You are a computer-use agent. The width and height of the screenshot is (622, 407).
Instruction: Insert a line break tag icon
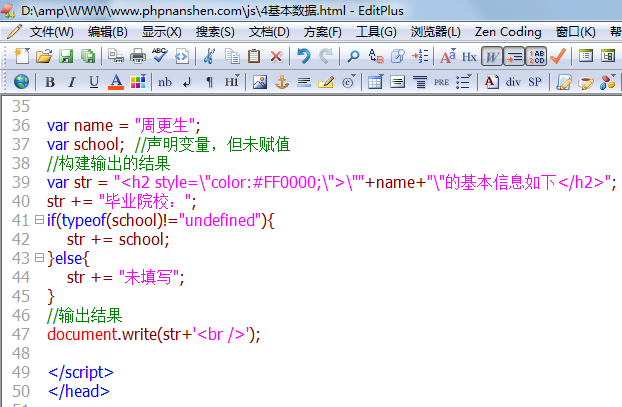[x=187, y=82]
